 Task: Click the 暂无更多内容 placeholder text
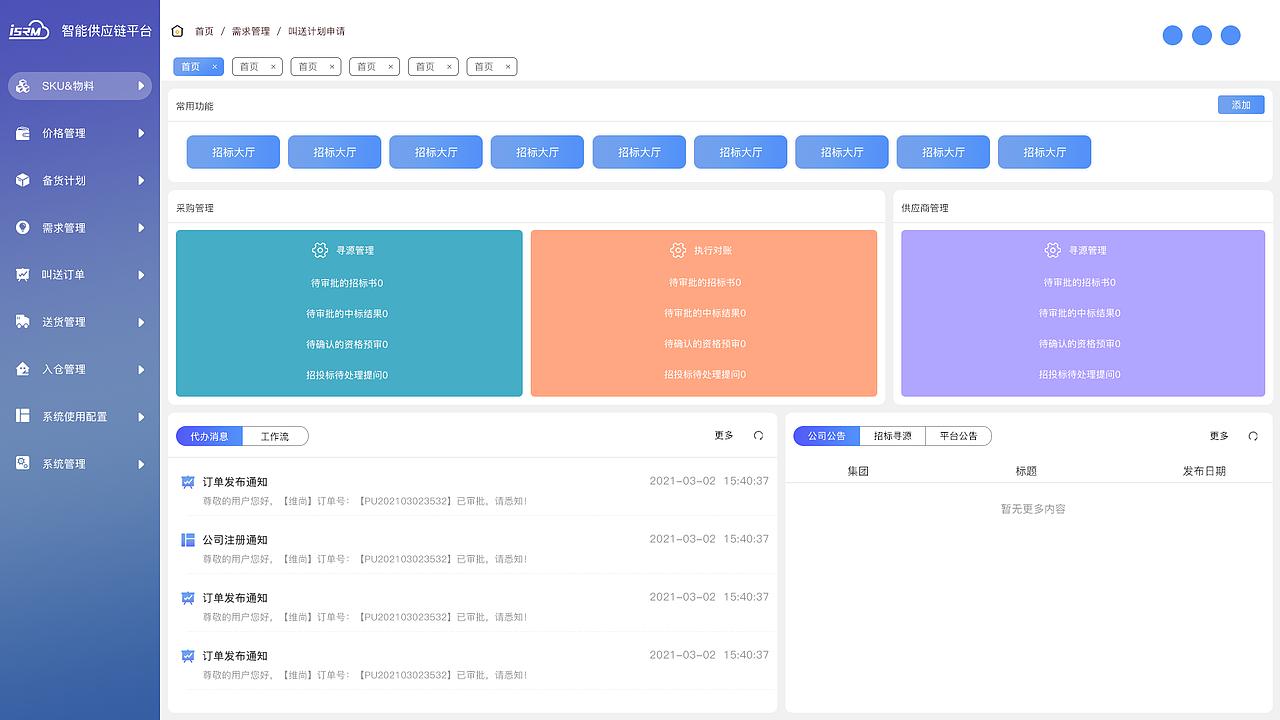click(x=1033, y=509)
